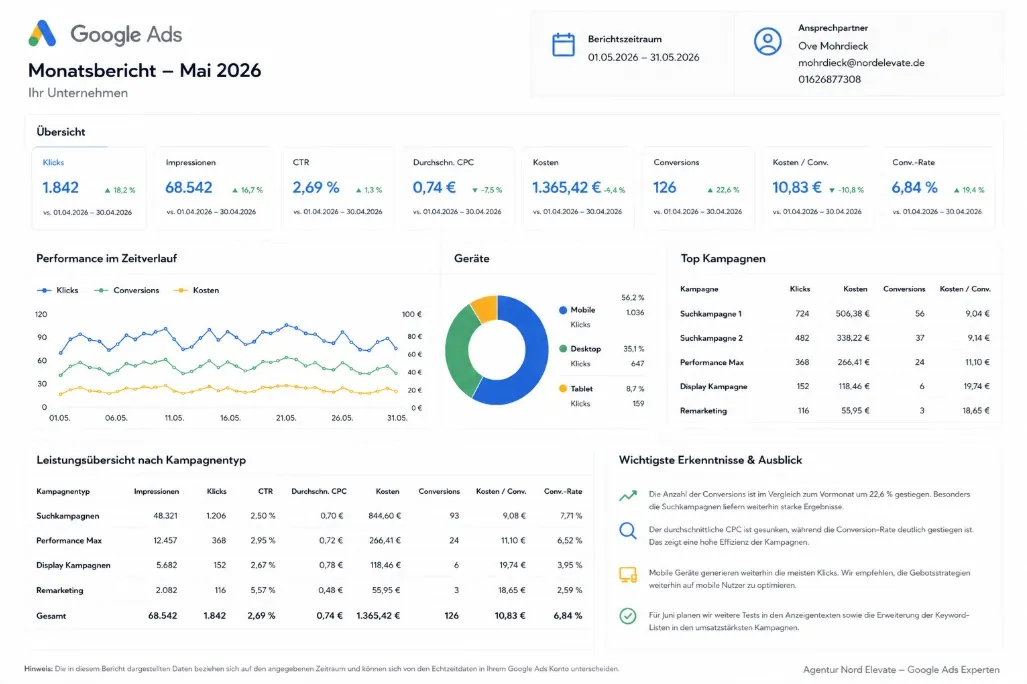
Task: Click the yellow Kosten legend marker
Action: [x=180, y=290]
